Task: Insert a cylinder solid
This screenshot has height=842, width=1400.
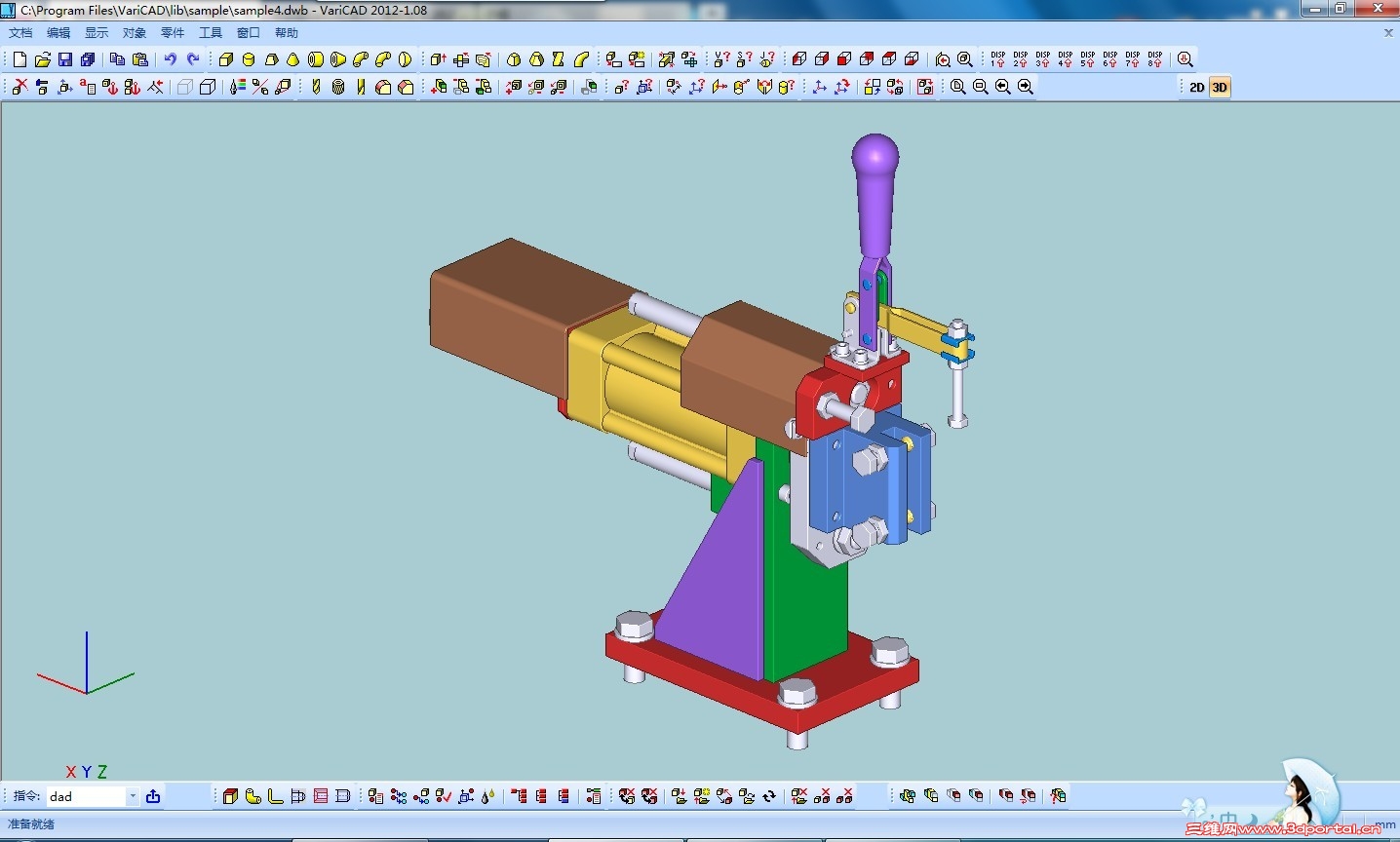Action: click(x=249, y=59)
